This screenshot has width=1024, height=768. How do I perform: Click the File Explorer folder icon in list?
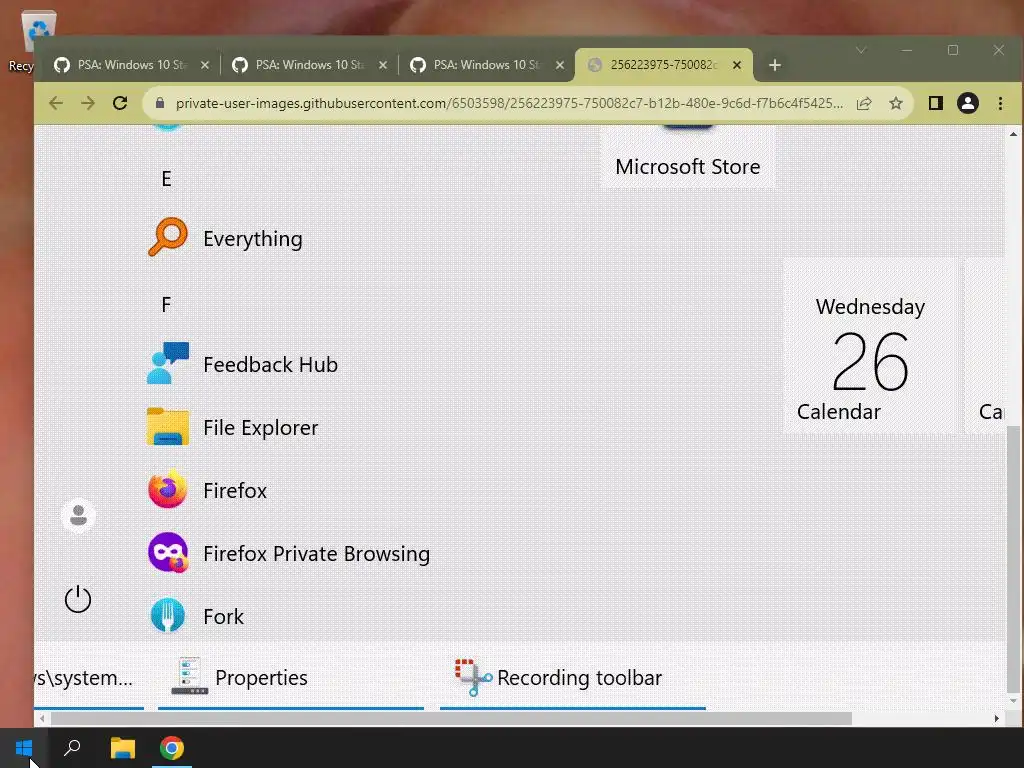[168, 426]
